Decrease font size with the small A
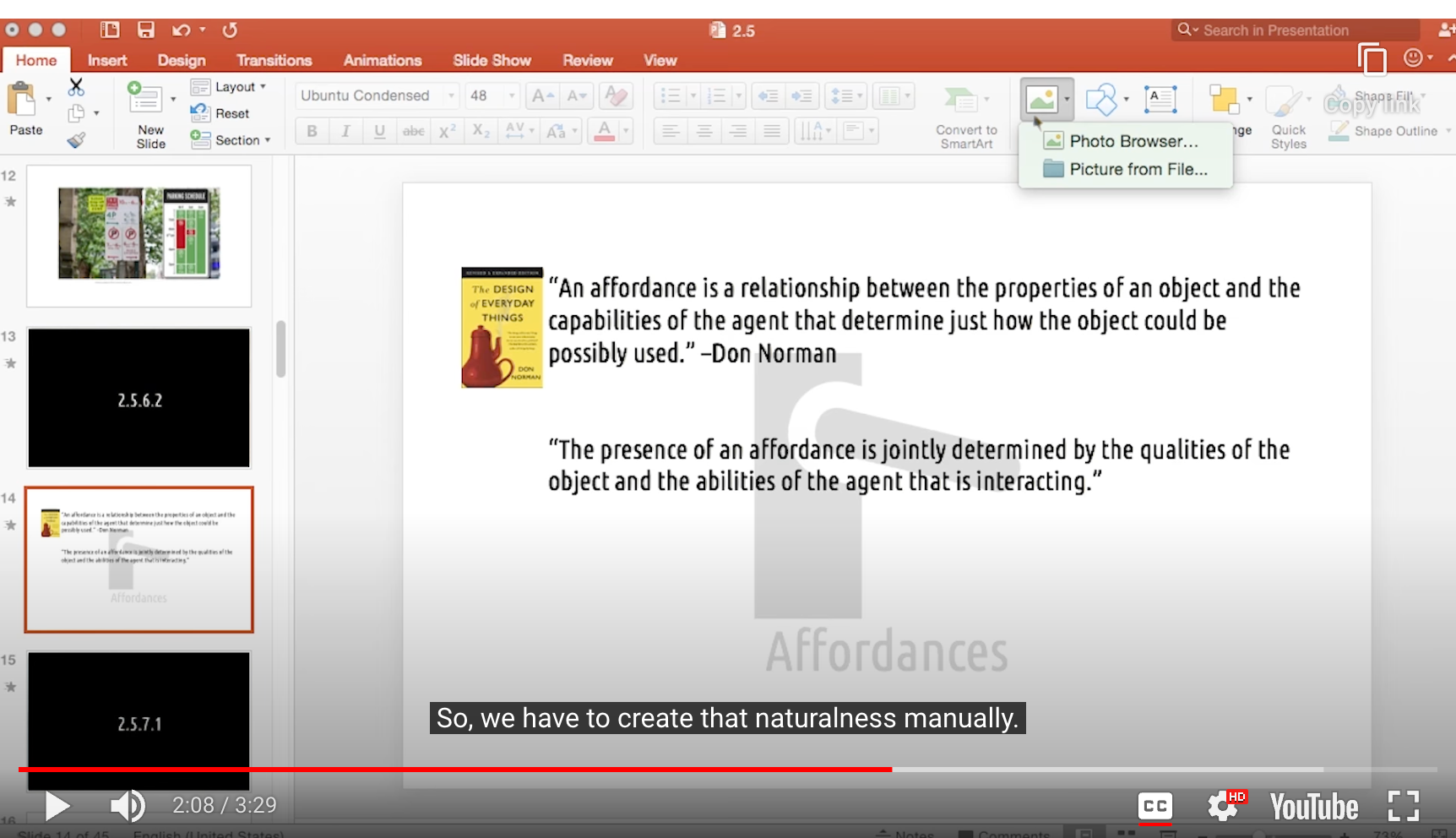Viewport: 1456px width, 838px height. [577, 96]
